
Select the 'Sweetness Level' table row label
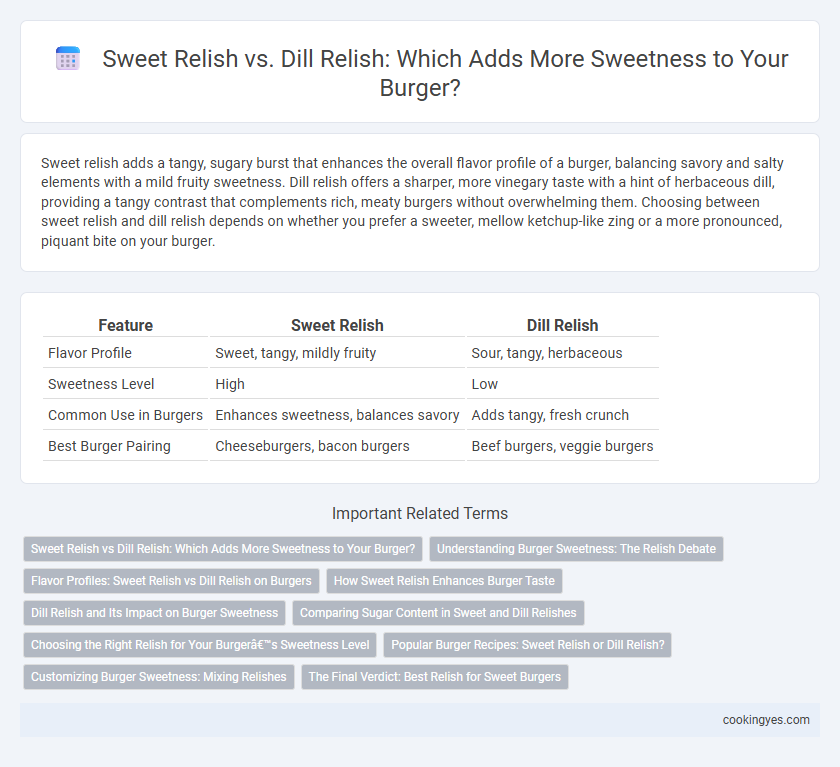[101, 384]
